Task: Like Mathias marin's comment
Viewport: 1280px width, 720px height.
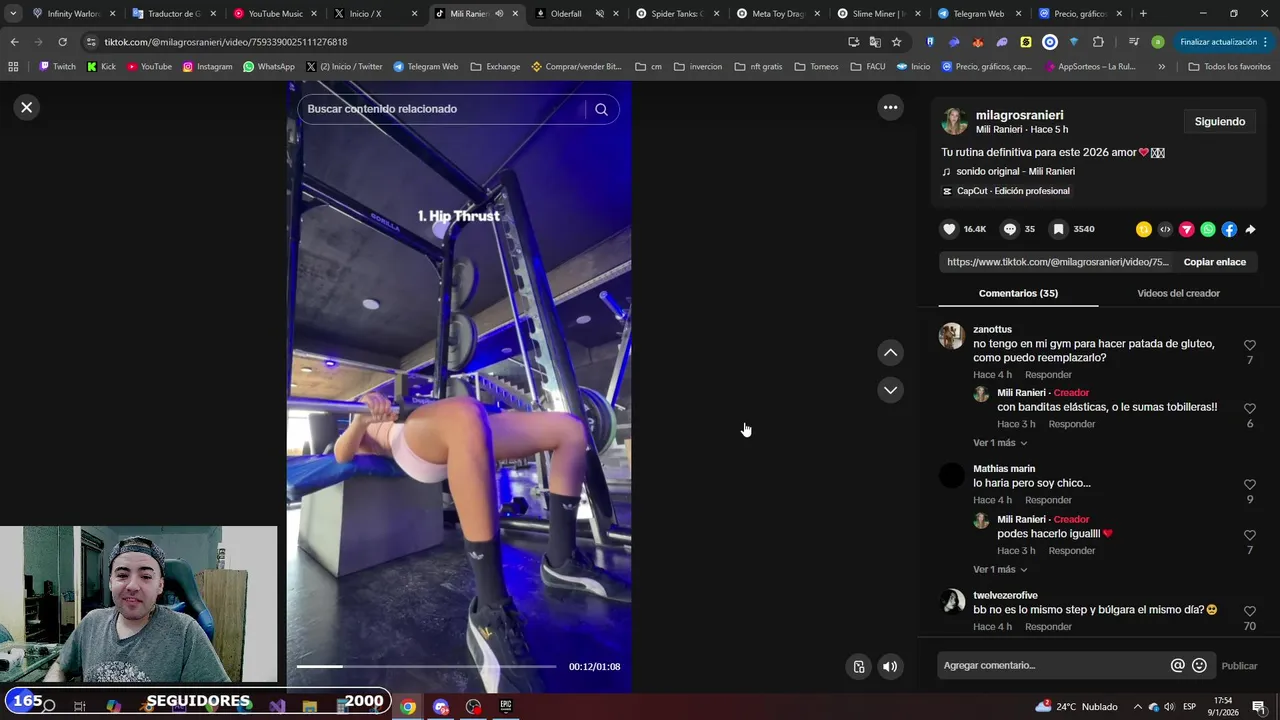Action: (1250, 485)
